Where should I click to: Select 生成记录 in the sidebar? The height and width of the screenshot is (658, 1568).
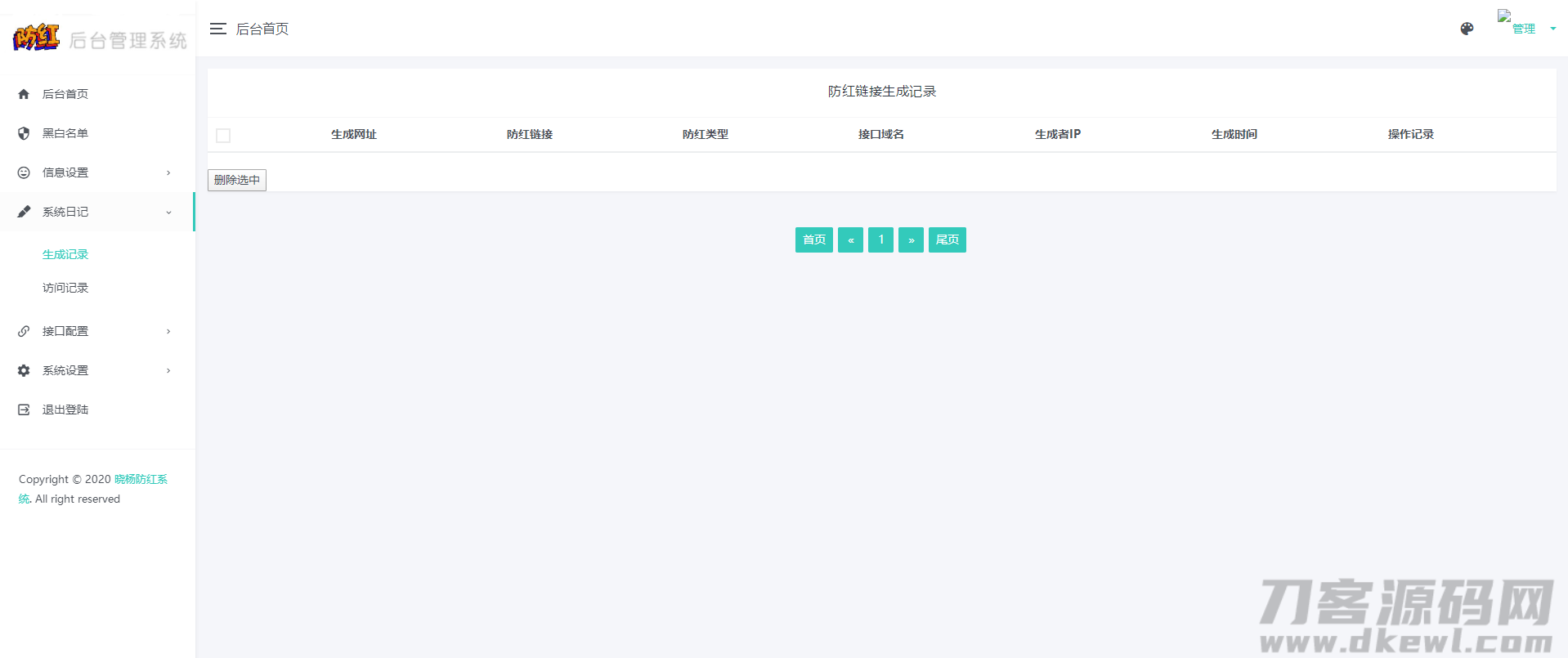65,255
